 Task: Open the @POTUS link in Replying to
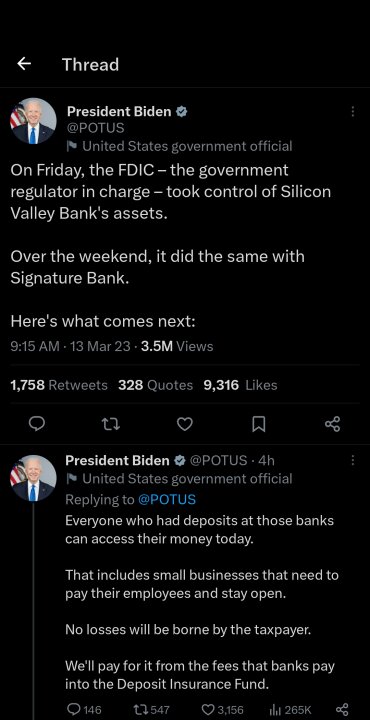pos(167,499)
